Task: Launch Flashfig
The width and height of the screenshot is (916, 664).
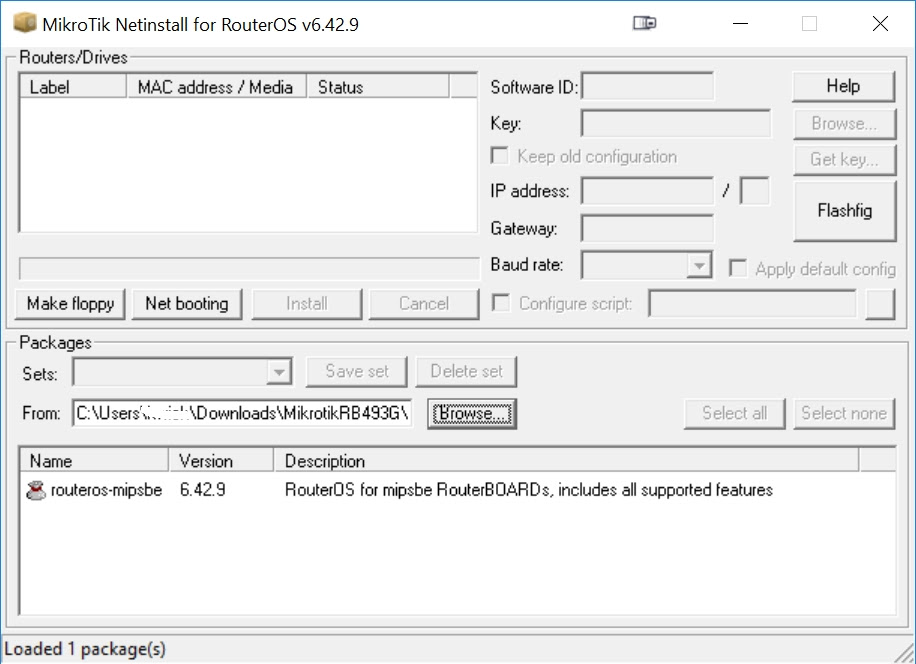Action: (x=845, y=210)
